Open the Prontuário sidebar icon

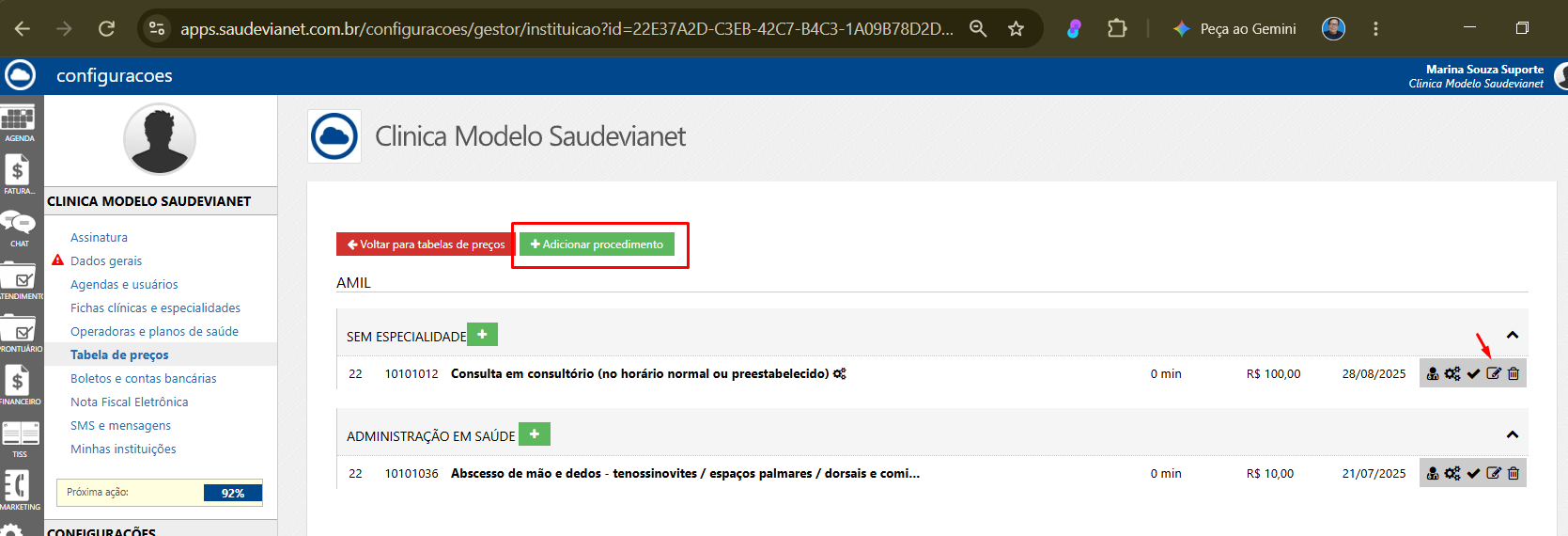click(18, 334)
